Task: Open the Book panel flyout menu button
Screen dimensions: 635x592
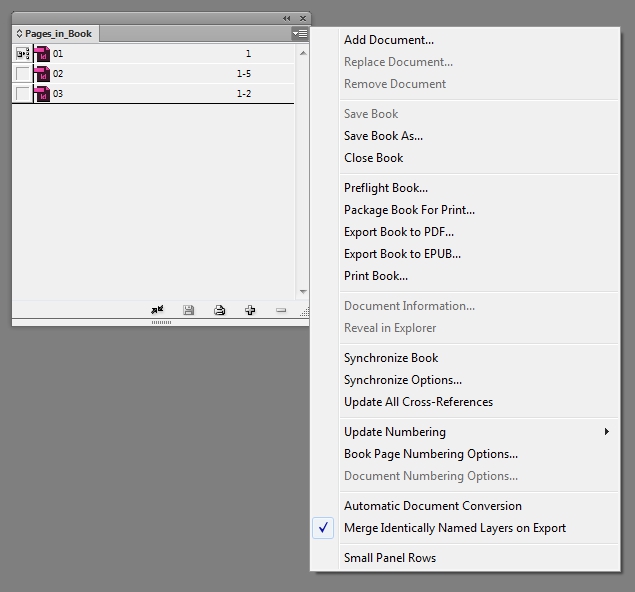Action: pos(300,34)
